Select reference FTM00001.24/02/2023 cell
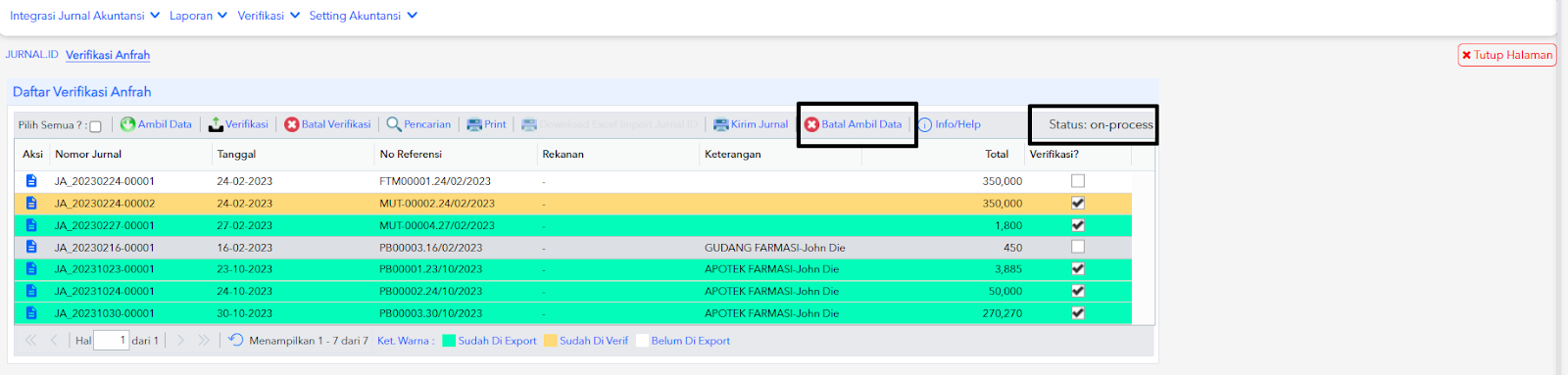 click(x=435, y=181)
